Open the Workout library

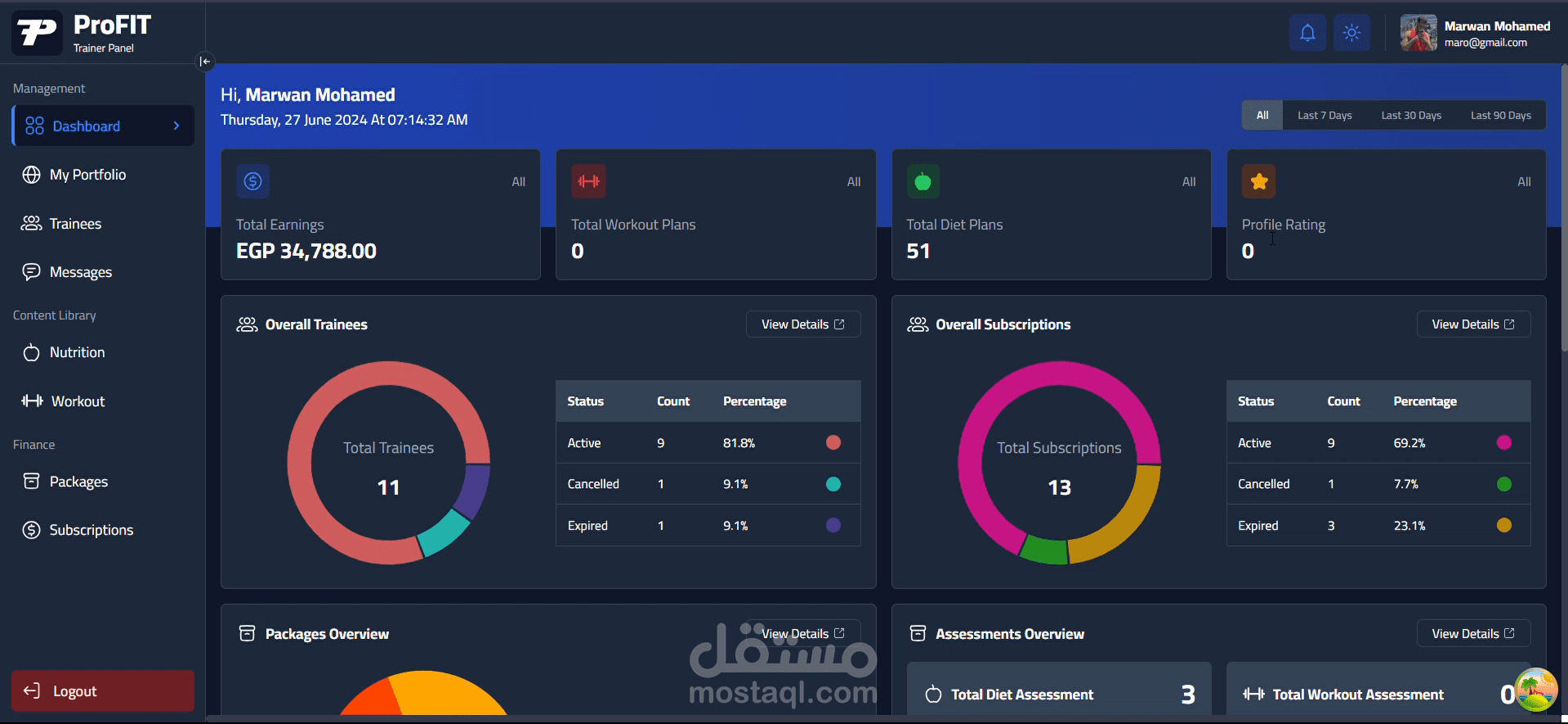[x=103, y=401]
